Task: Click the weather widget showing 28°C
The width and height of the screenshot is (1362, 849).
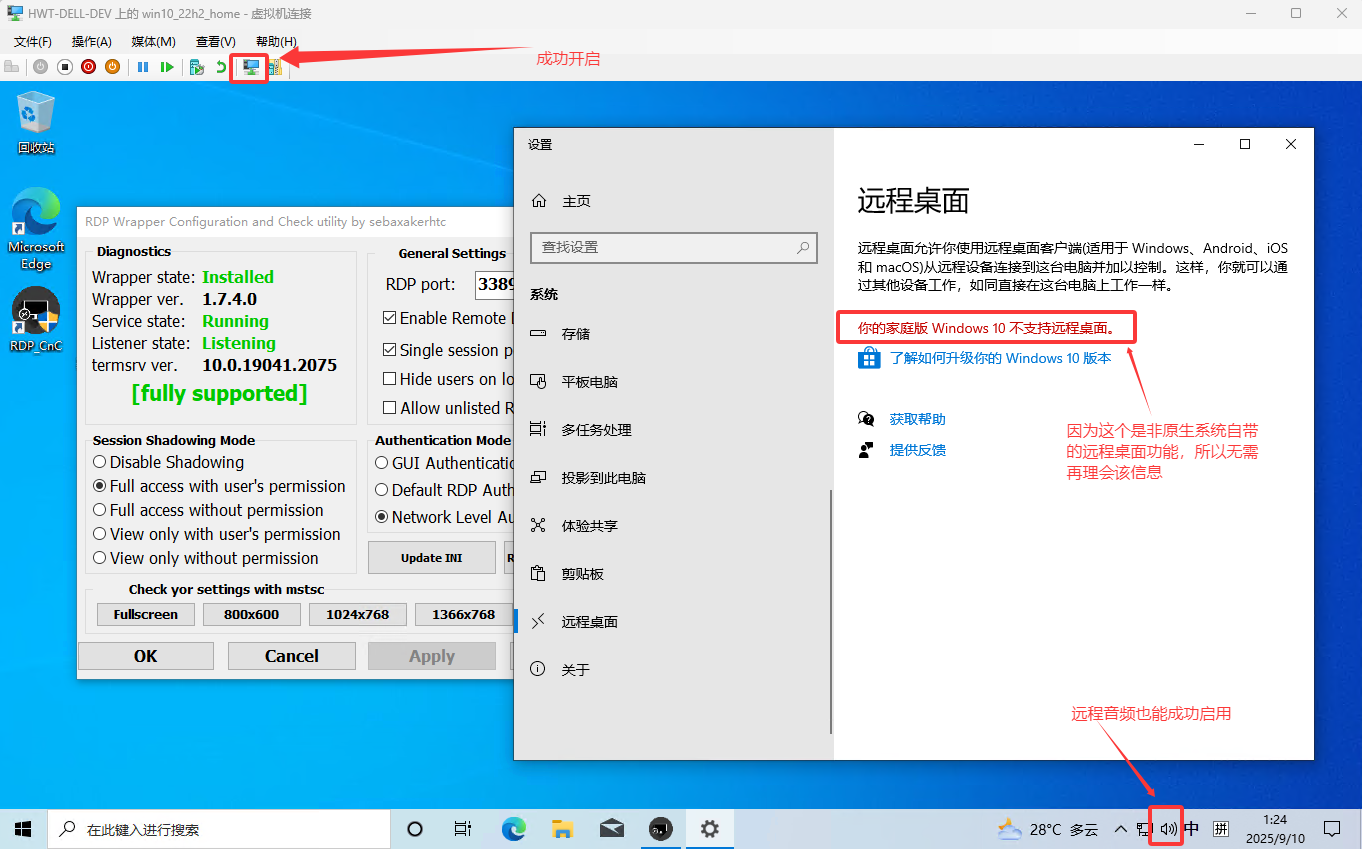Action: tap(1048, 829)
